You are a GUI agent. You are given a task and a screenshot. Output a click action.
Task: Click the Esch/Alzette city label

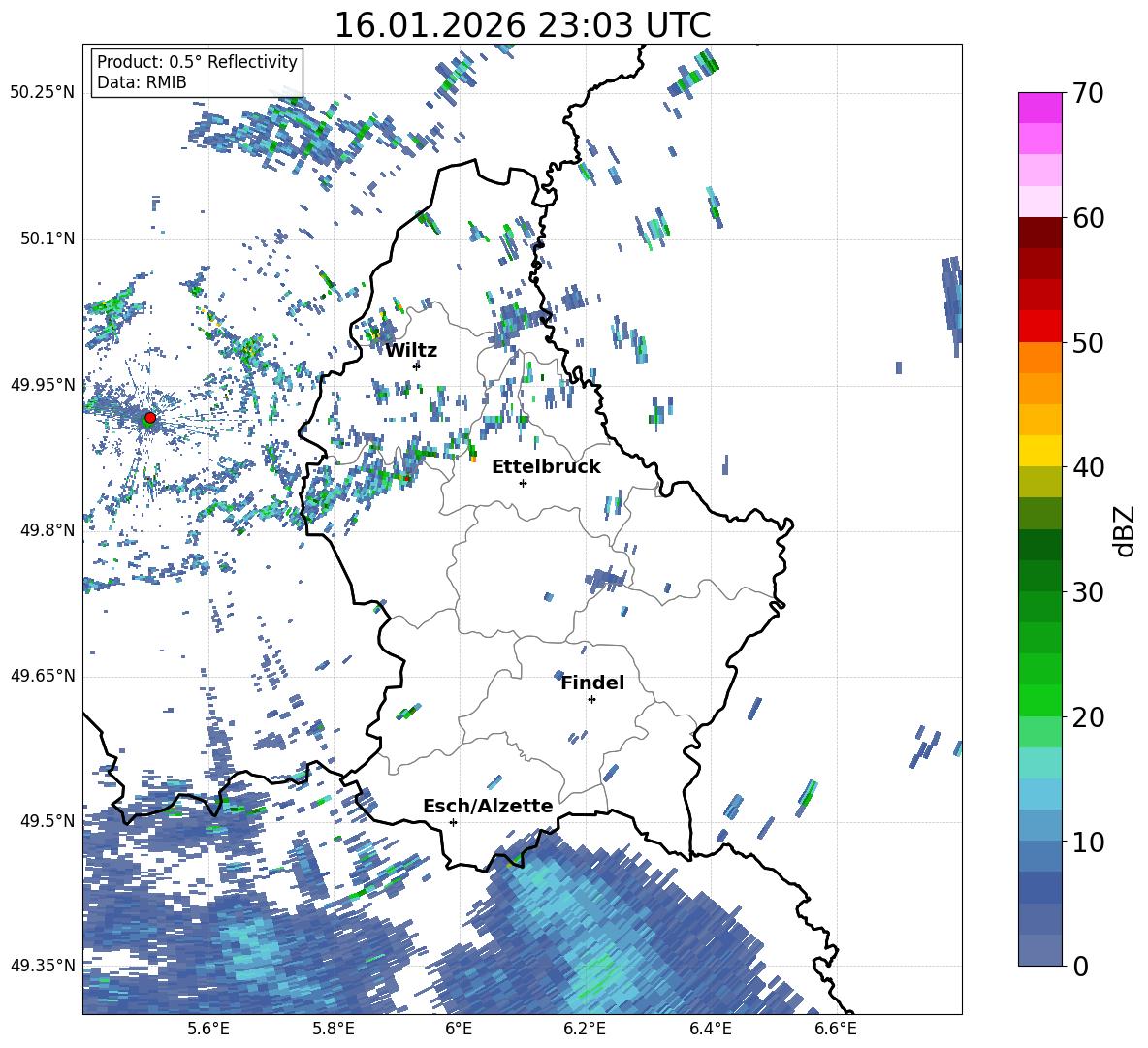[488, 806]
